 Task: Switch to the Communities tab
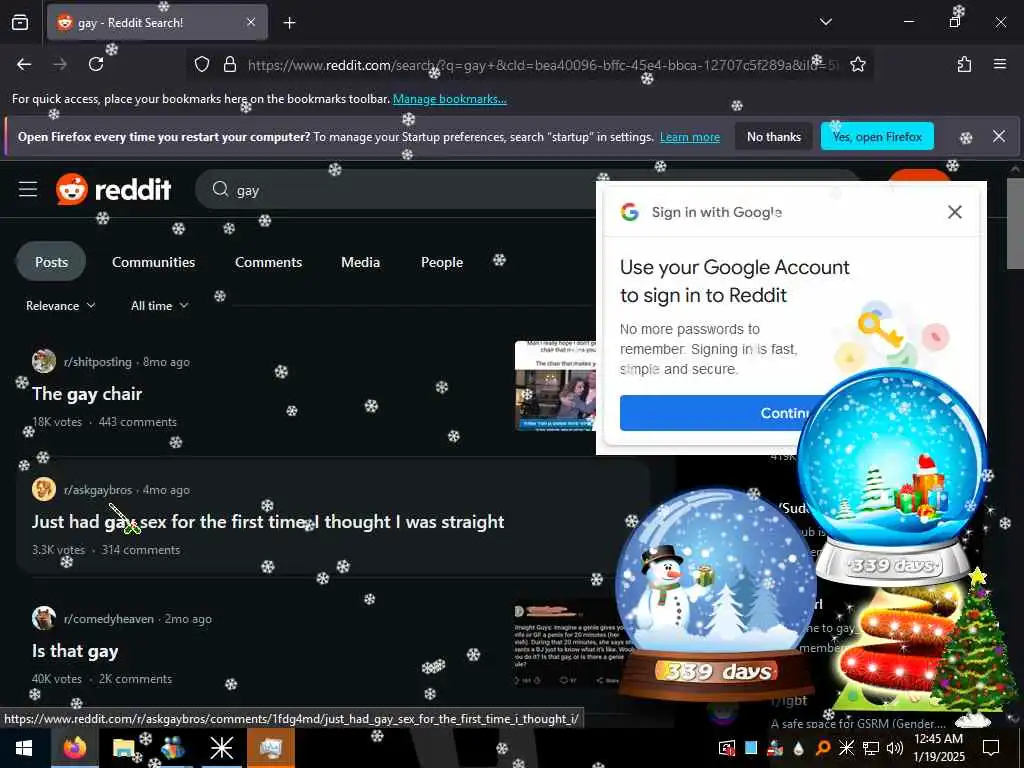[x=153, y=262]
